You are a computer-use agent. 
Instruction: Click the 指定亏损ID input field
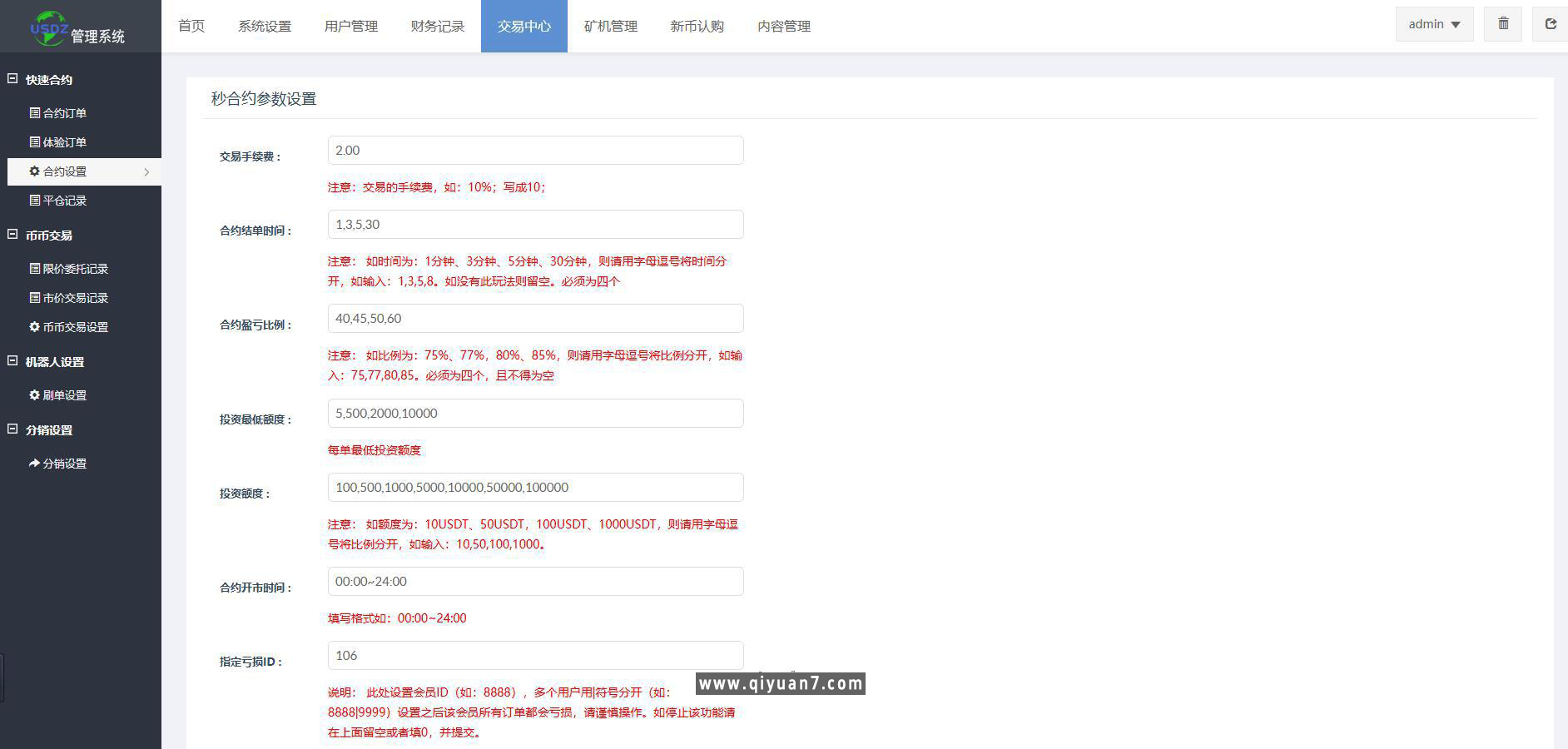click(x=535, y=656)
